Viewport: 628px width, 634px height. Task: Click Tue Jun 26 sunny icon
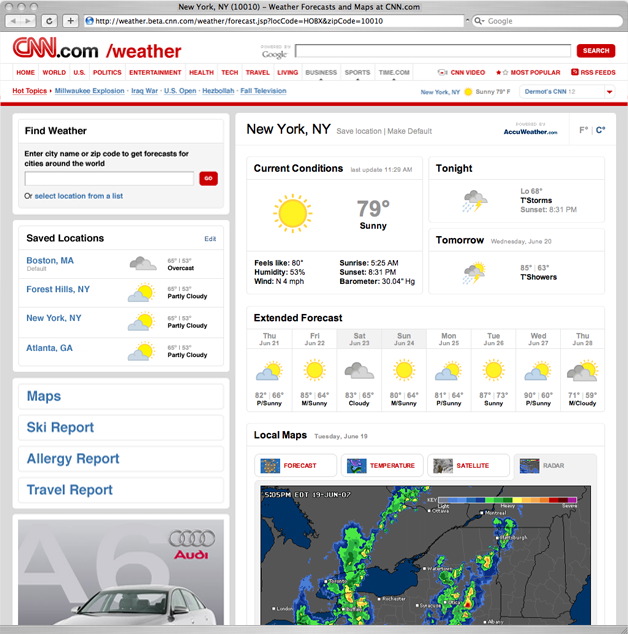tap(493, 370)
